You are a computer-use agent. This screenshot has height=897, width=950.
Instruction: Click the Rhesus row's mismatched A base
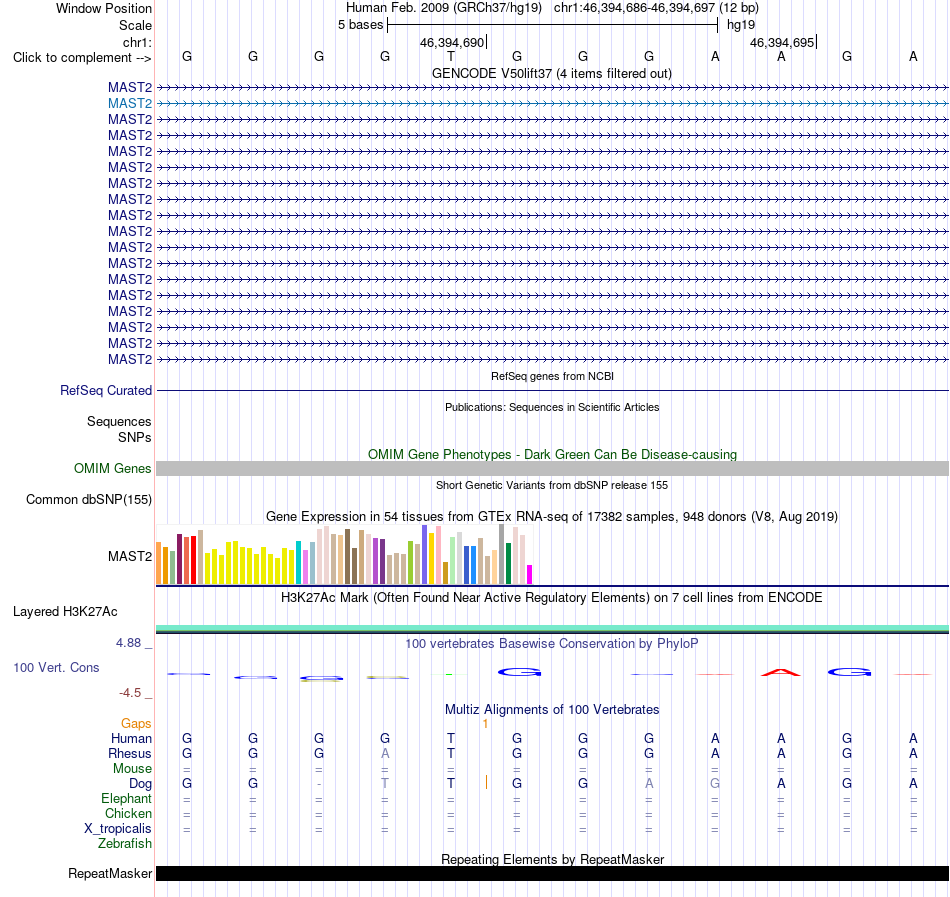385,753
